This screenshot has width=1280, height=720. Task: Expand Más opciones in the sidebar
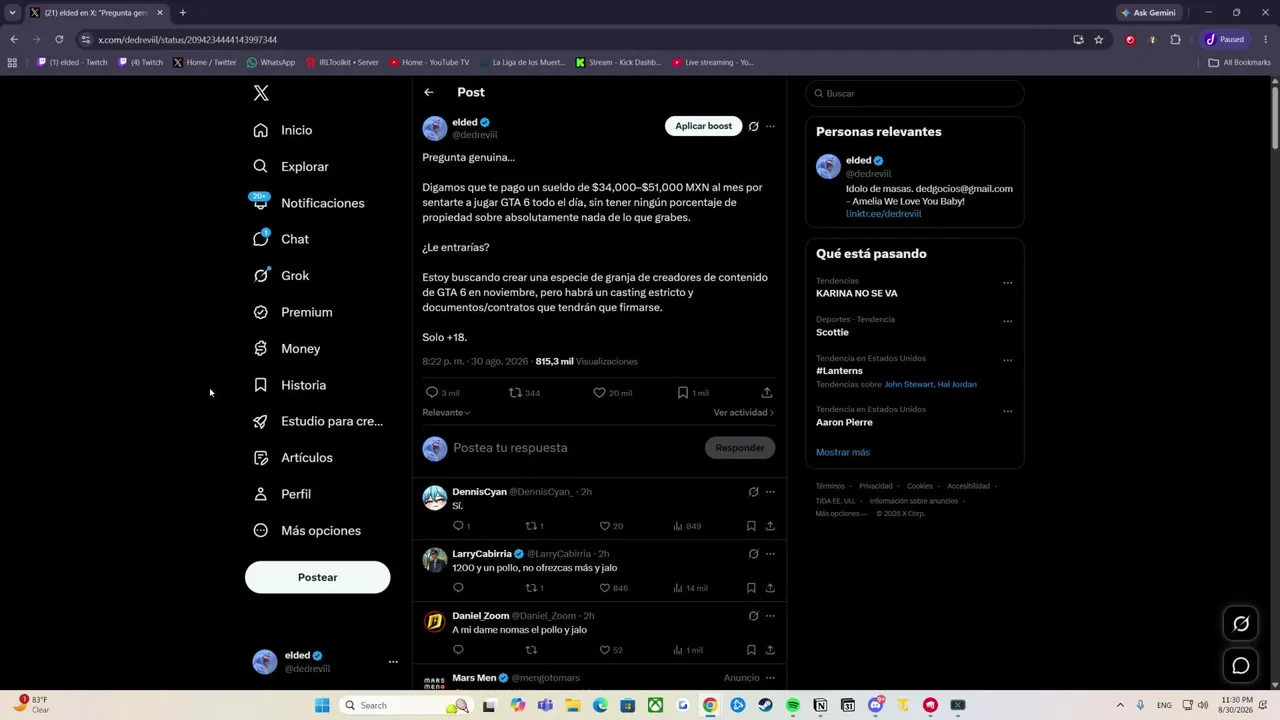(x=307, y=531)
